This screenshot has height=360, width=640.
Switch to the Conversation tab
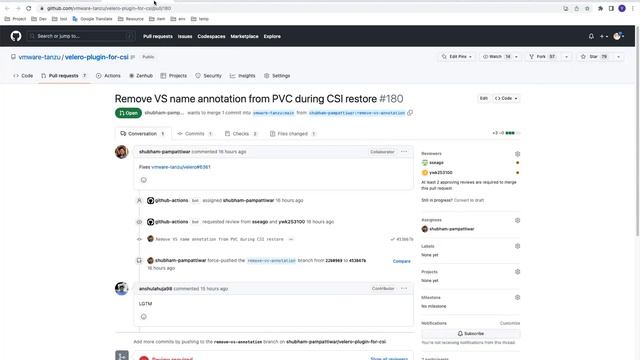click(x=142, y=134)
